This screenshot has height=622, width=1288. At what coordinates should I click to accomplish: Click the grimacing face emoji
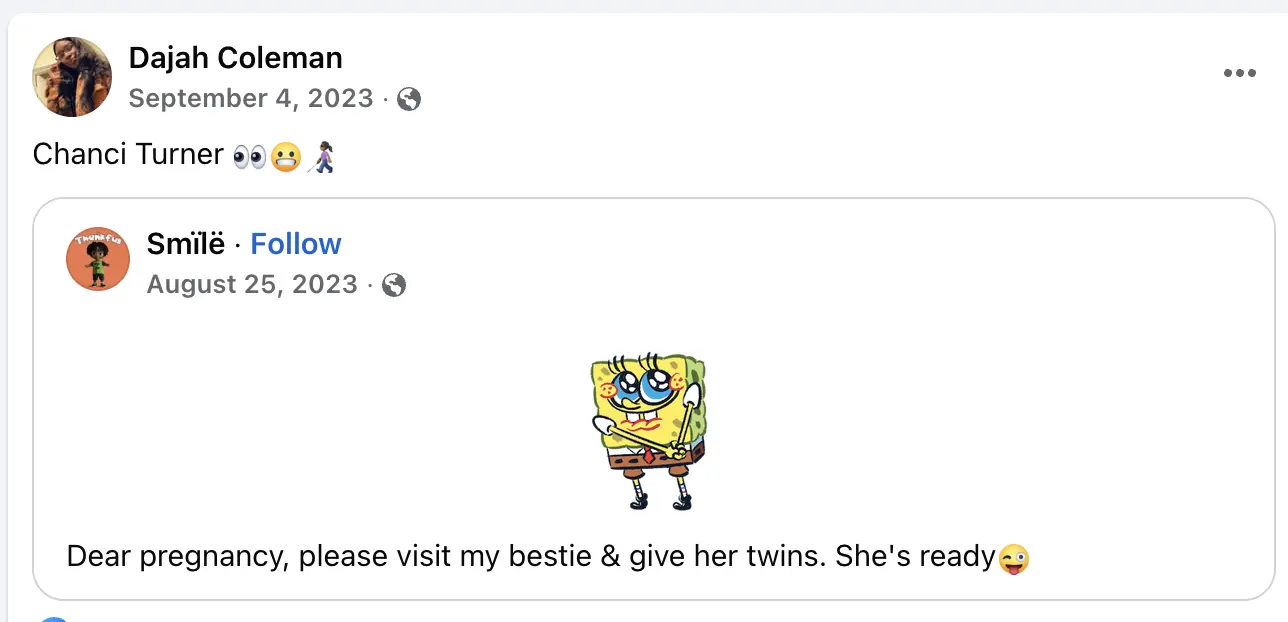pos(287,157)
